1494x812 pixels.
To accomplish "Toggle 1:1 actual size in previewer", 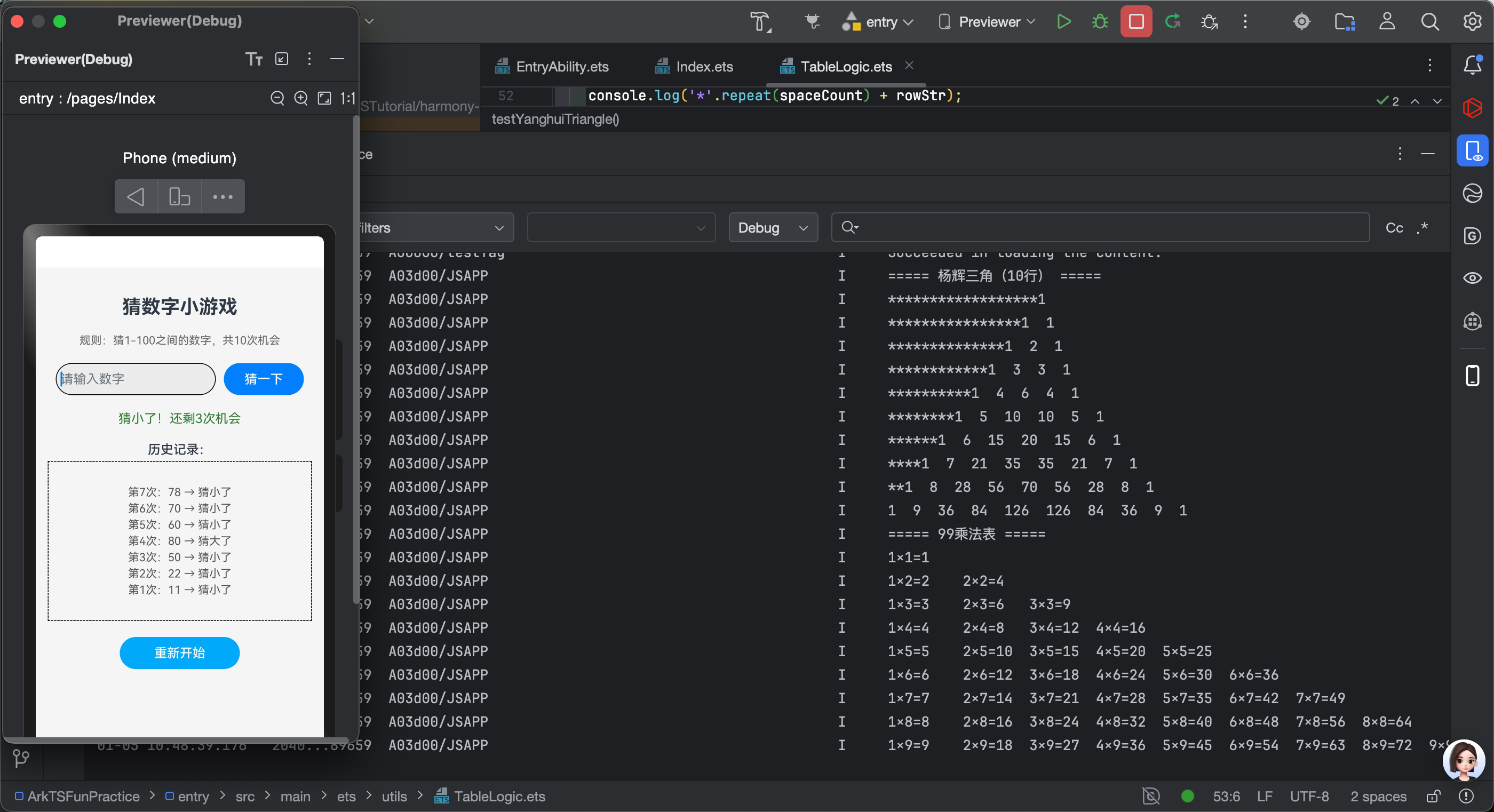I will 347,98.
